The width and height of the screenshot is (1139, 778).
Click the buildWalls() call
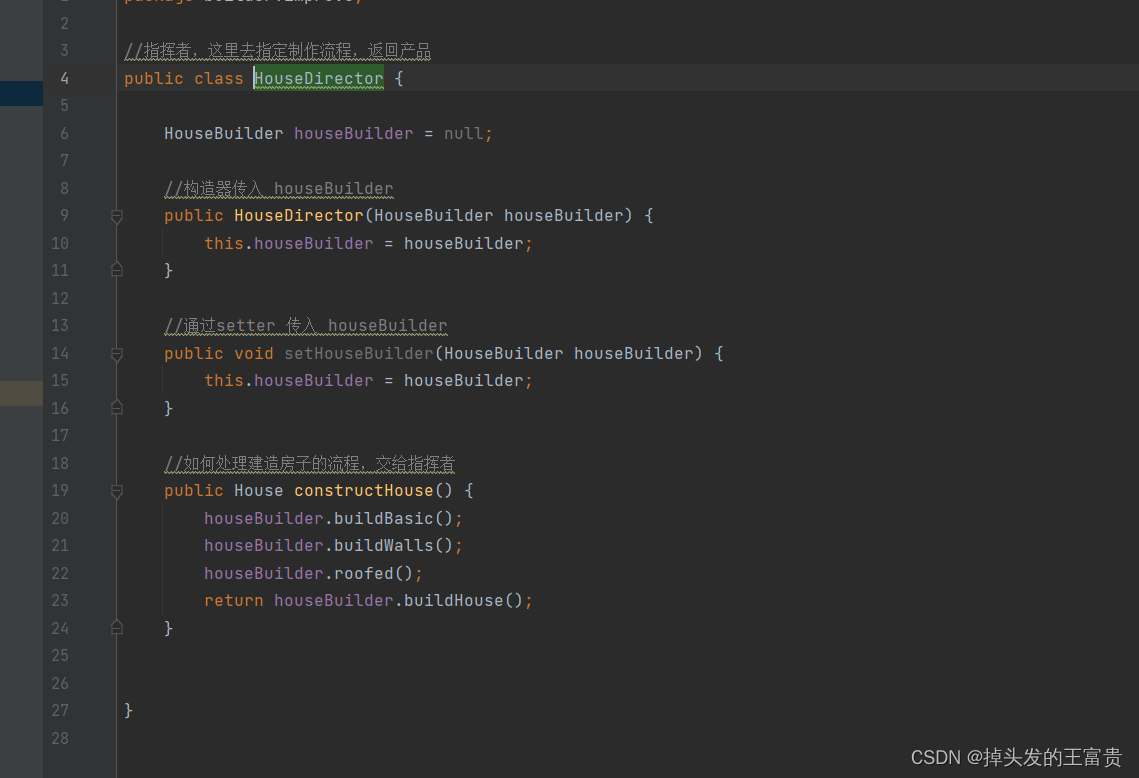tap(394, 546)
